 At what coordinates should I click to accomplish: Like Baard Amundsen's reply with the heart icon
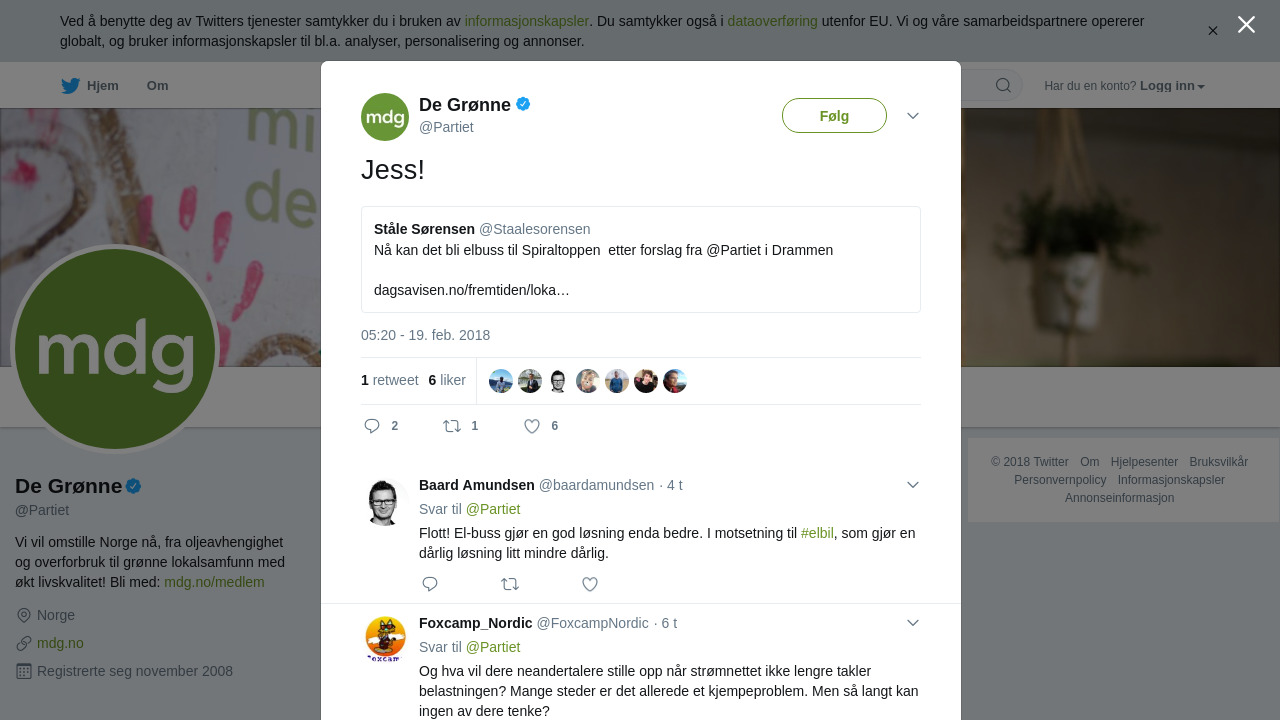[x=590, y=584]
